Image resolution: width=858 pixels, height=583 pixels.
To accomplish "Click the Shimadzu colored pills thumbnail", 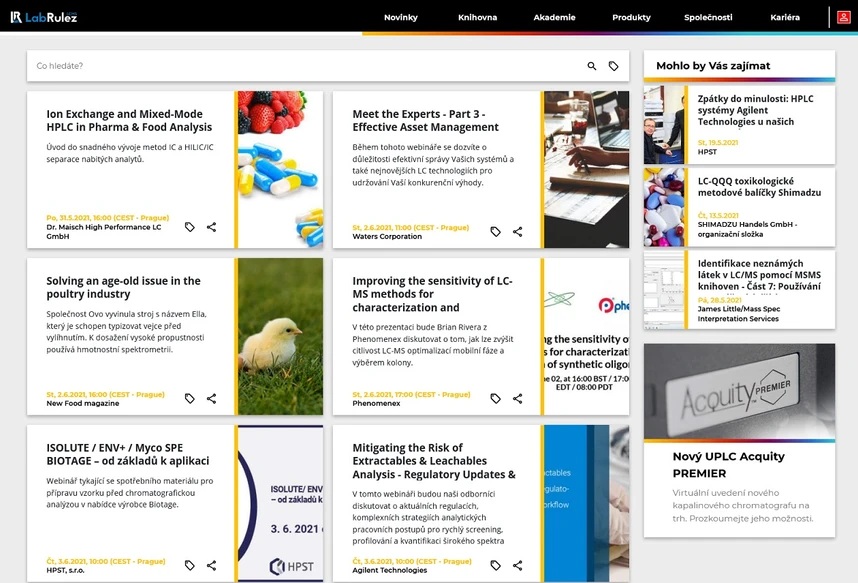I will pos(664,207).
